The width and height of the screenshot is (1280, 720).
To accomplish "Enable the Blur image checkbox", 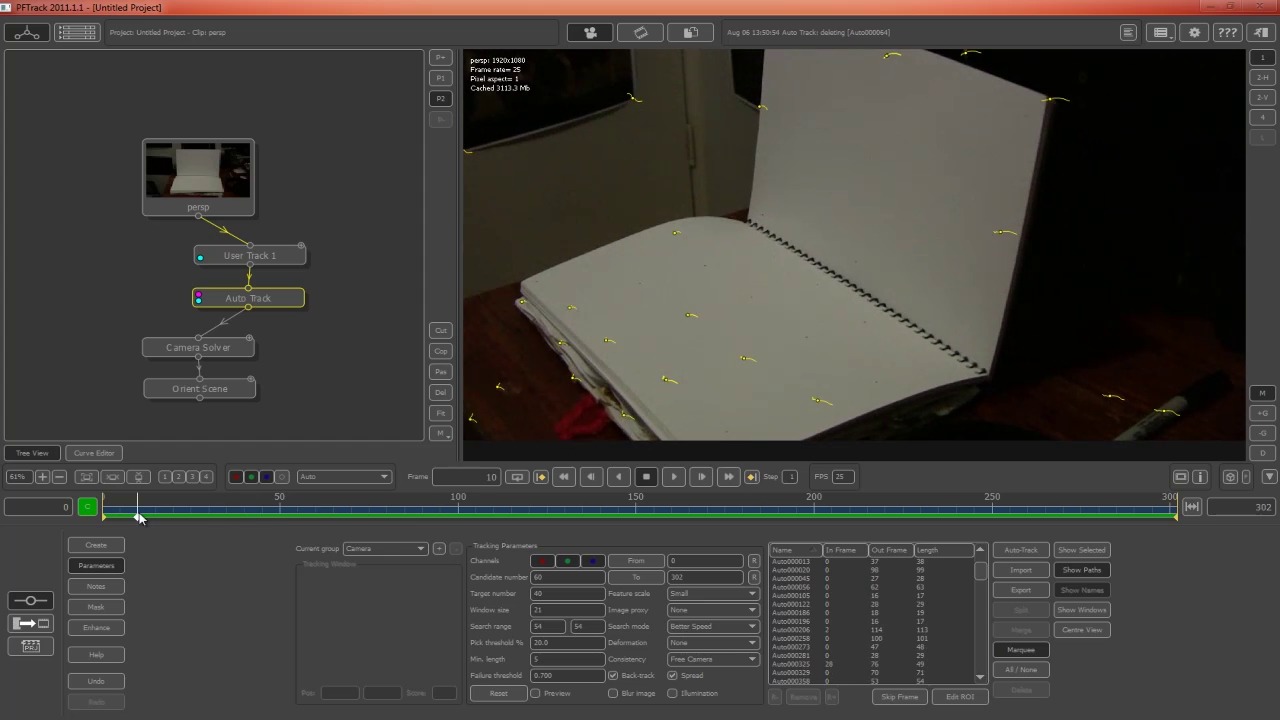I will click(x=613, y=693).
